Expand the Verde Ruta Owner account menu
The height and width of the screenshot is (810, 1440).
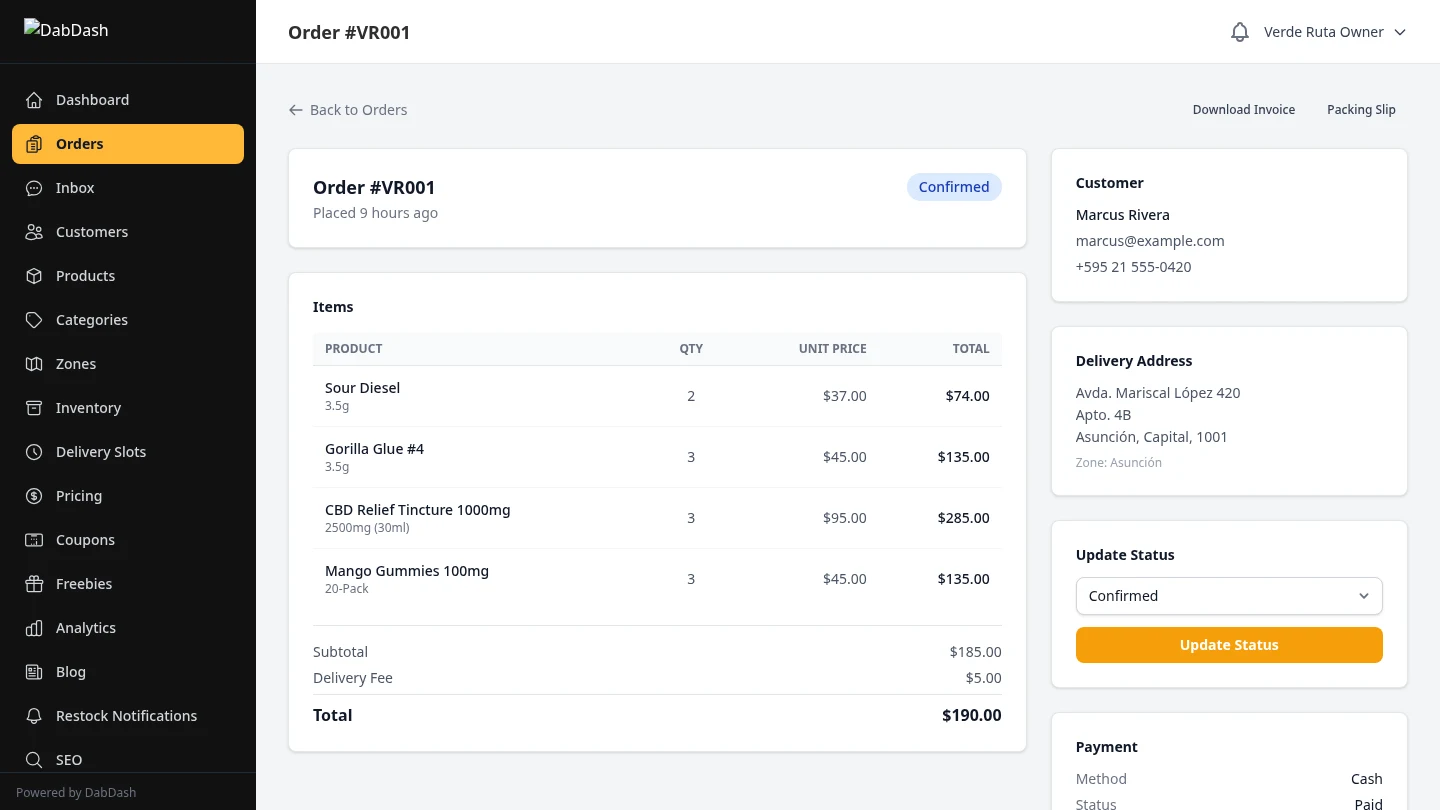[x=1335, y=31]
